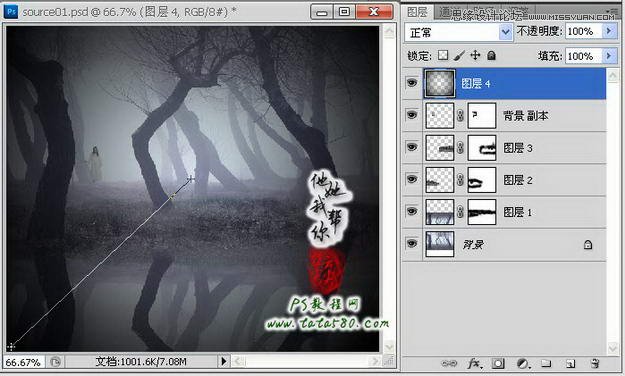Select the 背景 副本 layer thumbnail

(440, 116)
